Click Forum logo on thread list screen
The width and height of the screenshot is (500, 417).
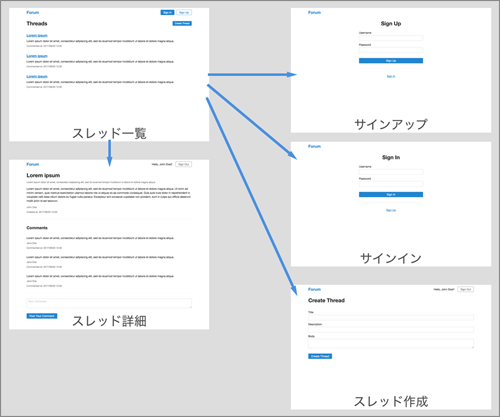point(33,13)
